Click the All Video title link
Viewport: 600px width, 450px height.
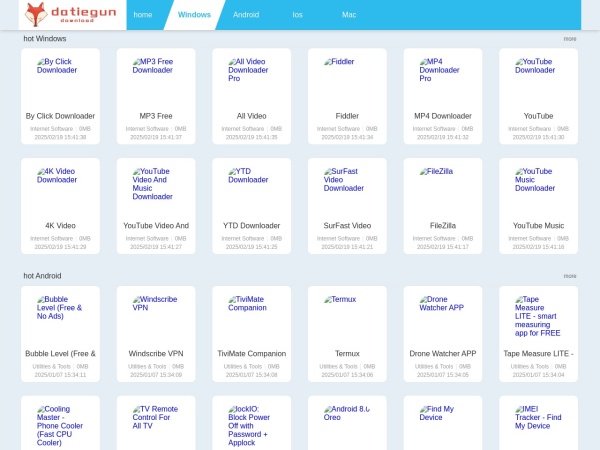[x=251, y=116]
